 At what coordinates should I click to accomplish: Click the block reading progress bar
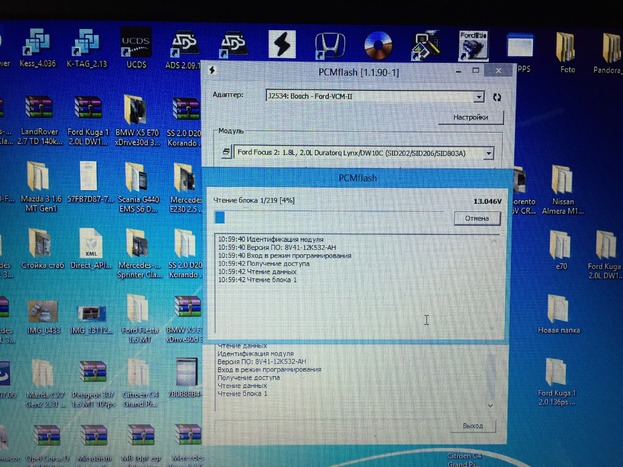pos(332,217)
